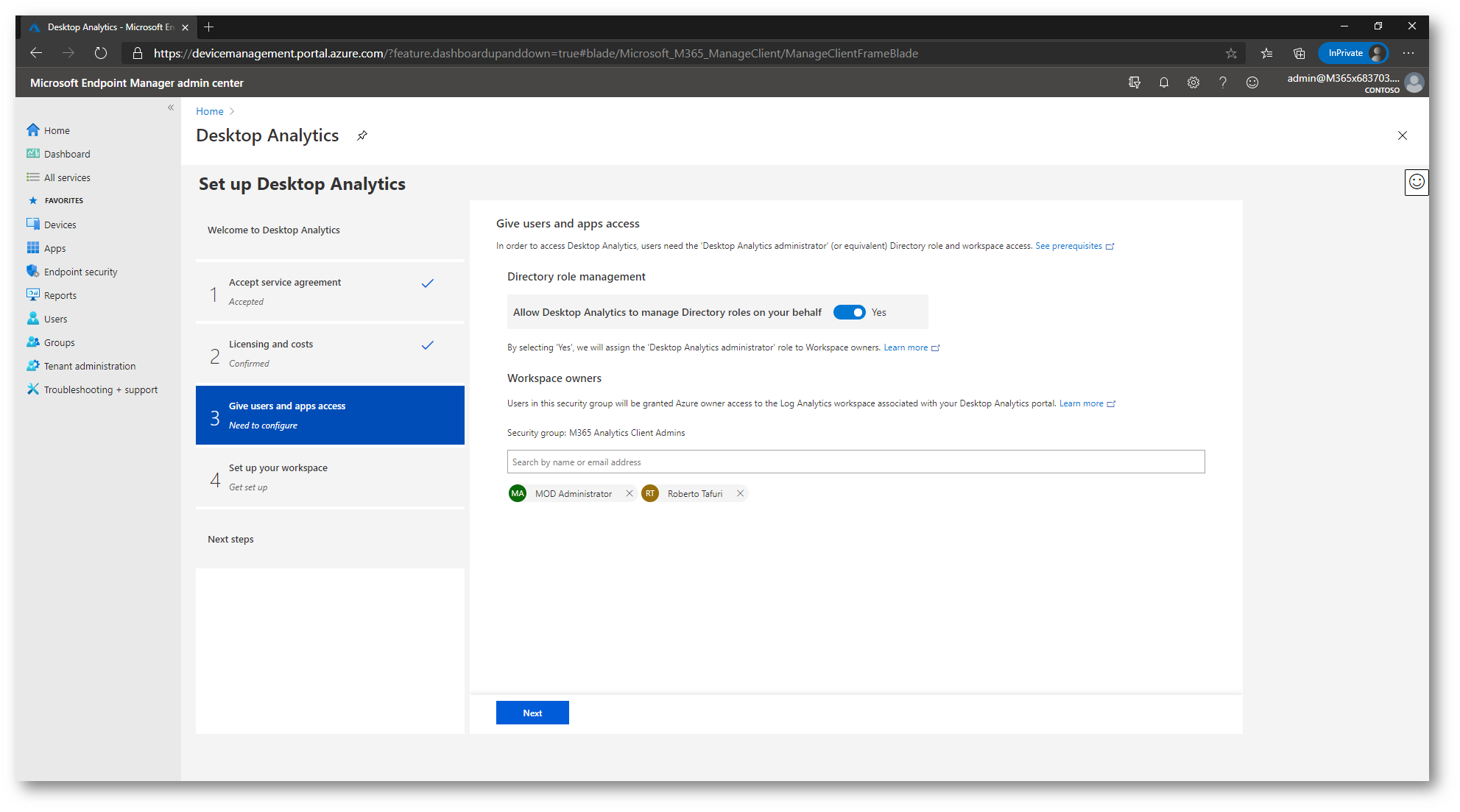Click the Home breadcrumb link
Image resolution: width=1460 pixels, height=812 pixels.
[x=210, y=111]
